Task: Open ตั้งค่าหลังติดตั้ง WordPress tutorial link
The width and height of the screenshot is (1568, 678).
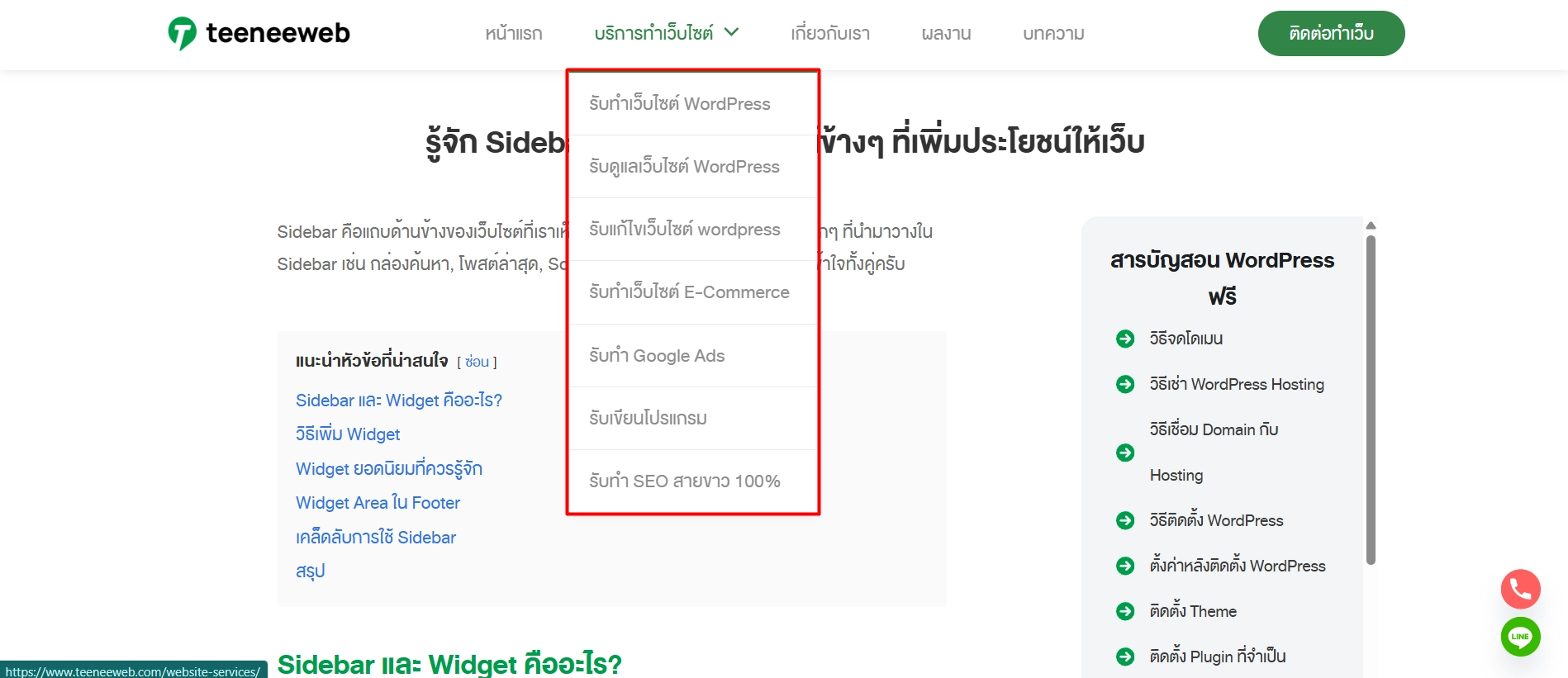Action: pyautogui.click(x=1238, y=566)
